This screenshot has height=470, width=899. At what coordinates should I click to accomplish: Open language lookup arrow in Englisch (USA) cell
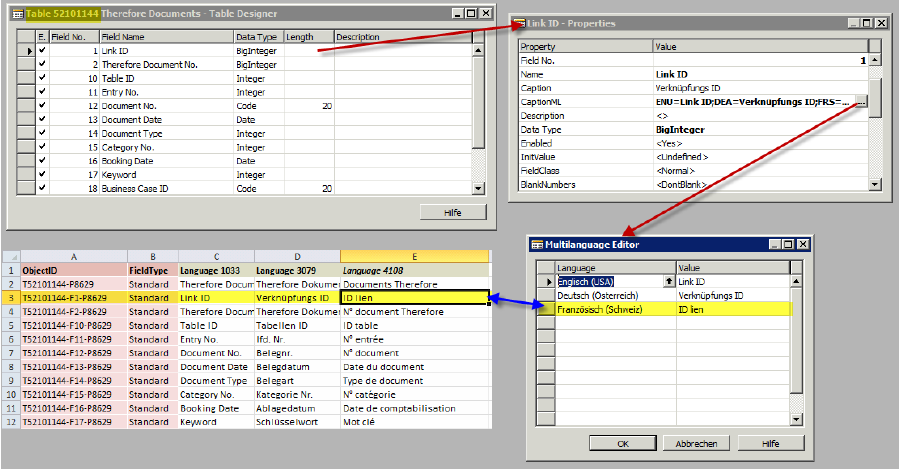[x=669, y=282]
